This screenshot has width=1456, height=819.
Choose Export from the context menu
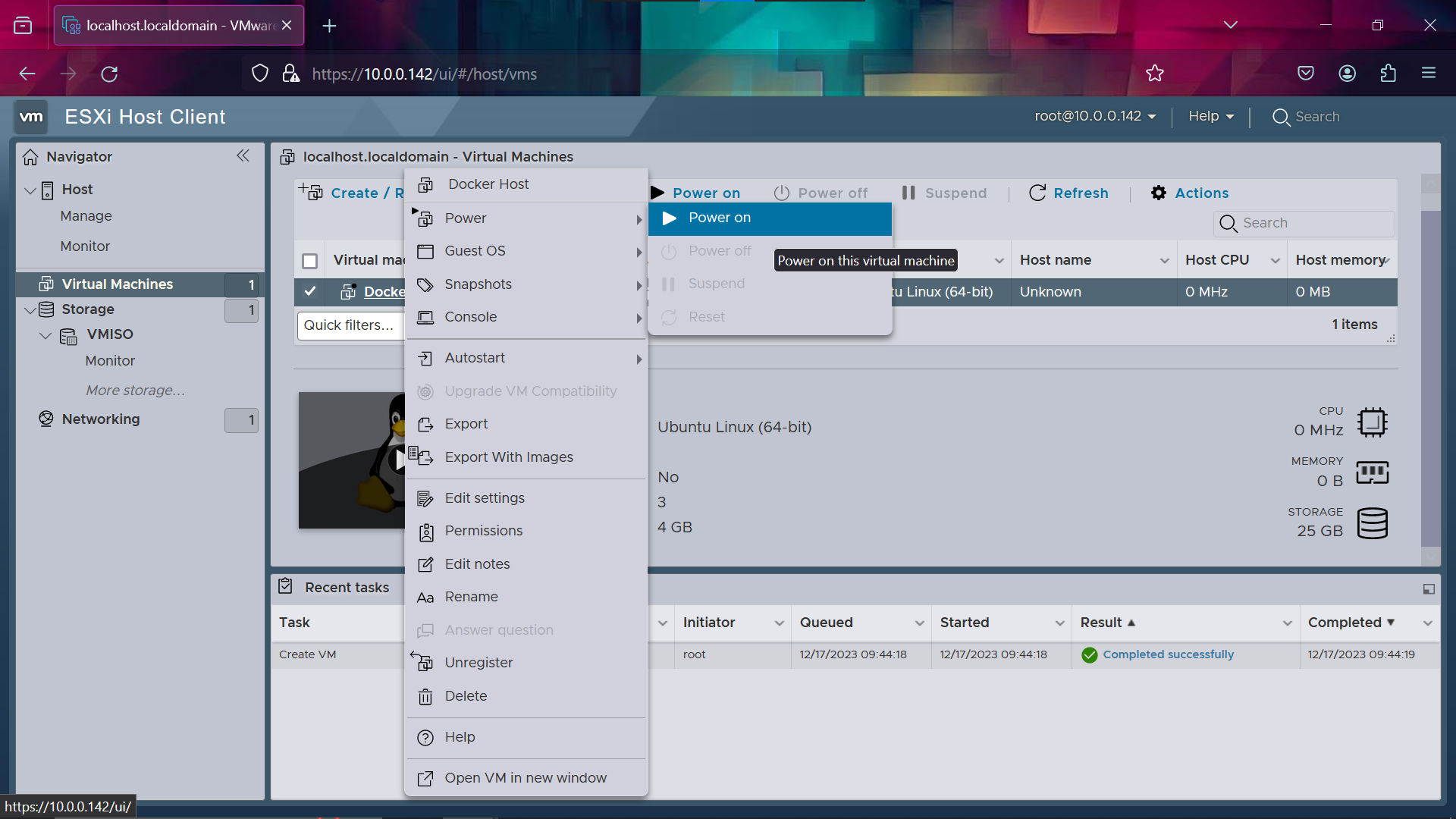click(526, 424)
